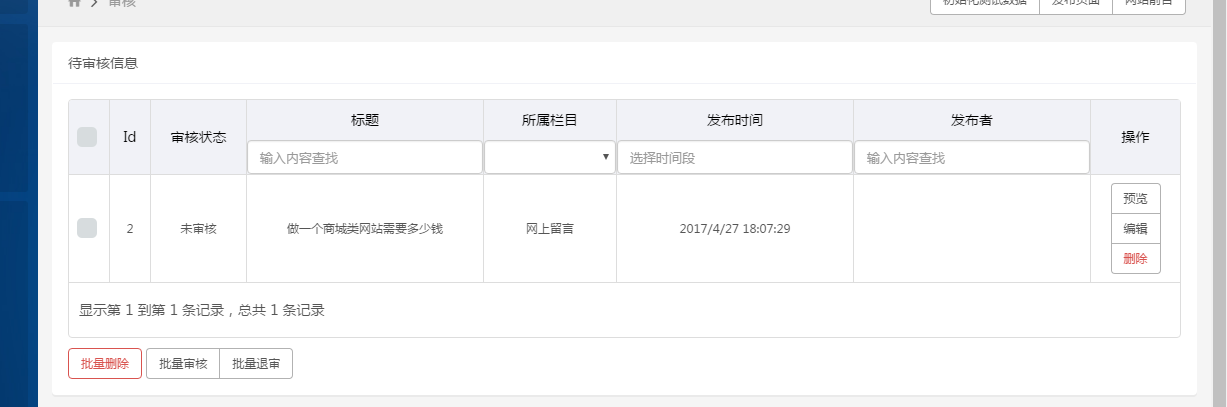Click the 网站前台 button at top right
Image resolution: width=1227 pixels, height=407 pixels.
tap(1149, 5)
